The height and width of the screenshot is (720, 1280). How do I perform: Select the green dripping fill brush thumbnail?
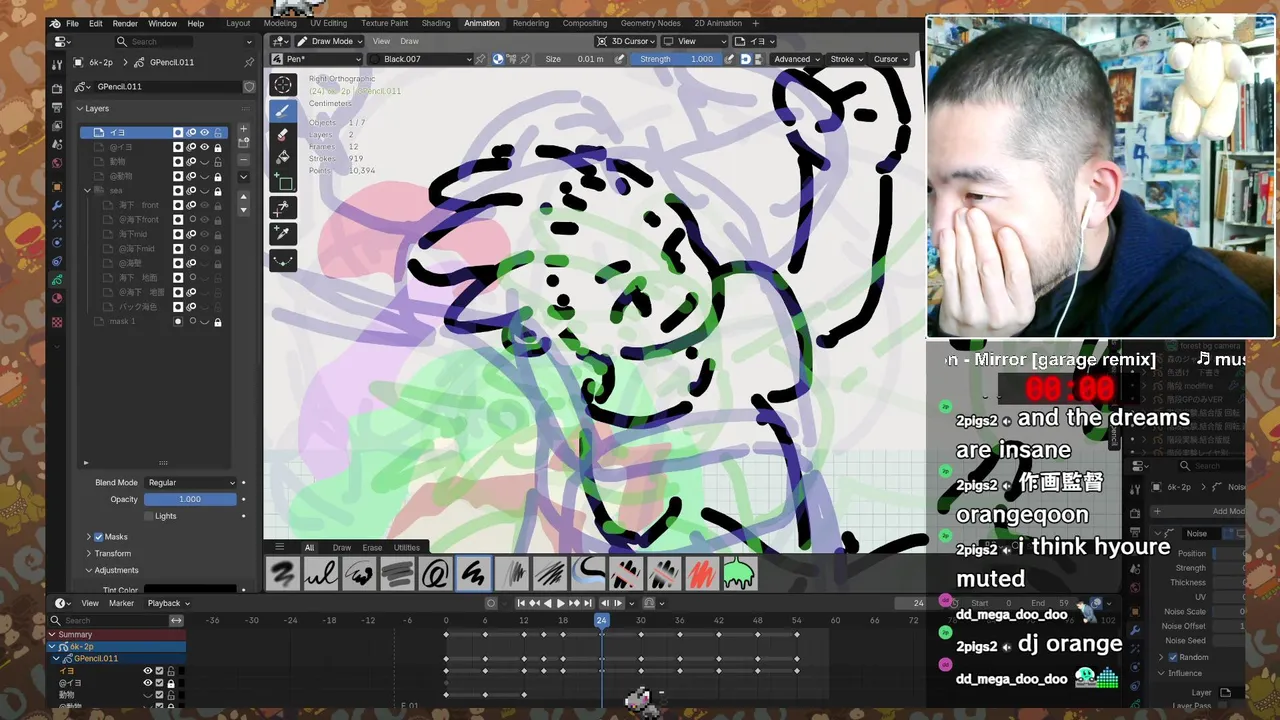tap(739, 573)
